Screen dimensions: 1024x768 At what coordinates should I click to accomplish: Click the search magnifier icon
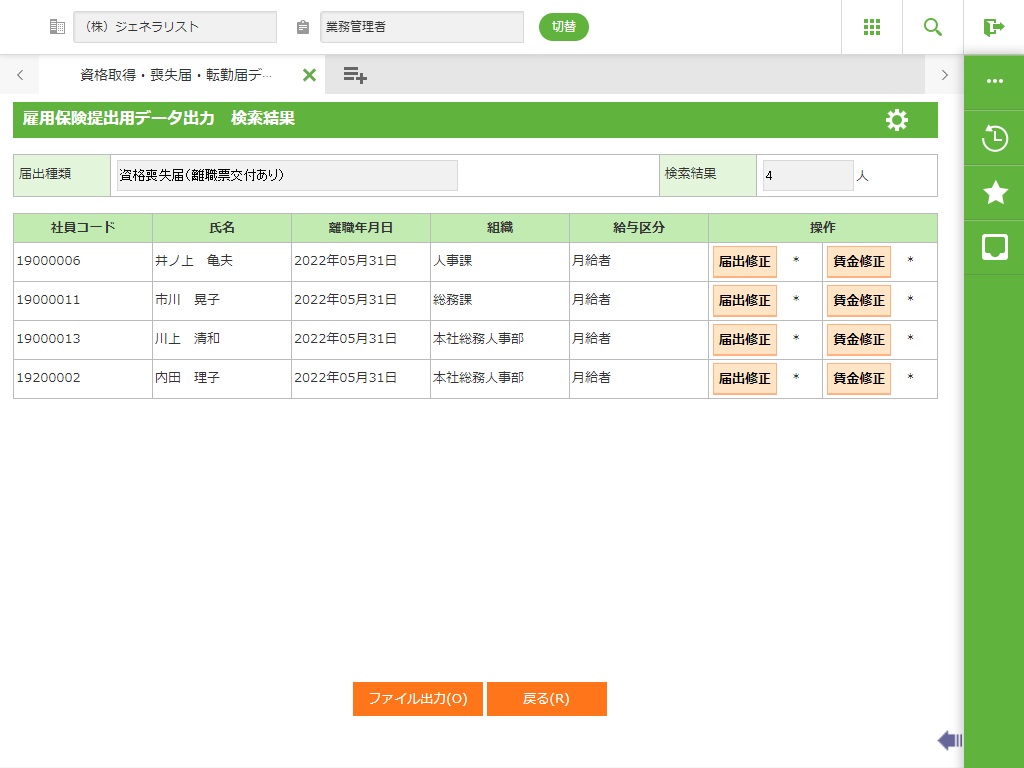pos(933,27)
